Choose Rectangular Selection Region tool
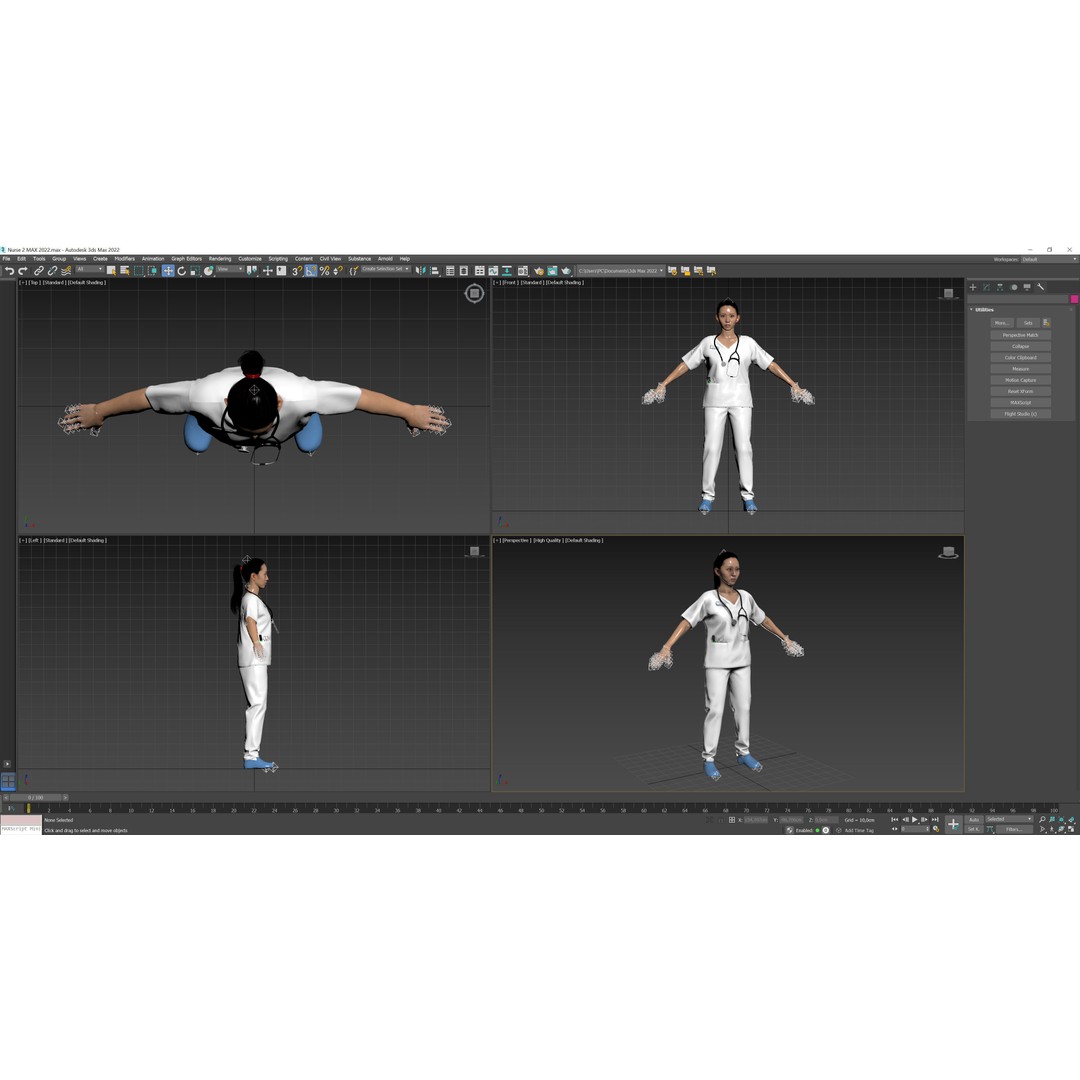The image size is (1080, 1080). coord(138,271)
